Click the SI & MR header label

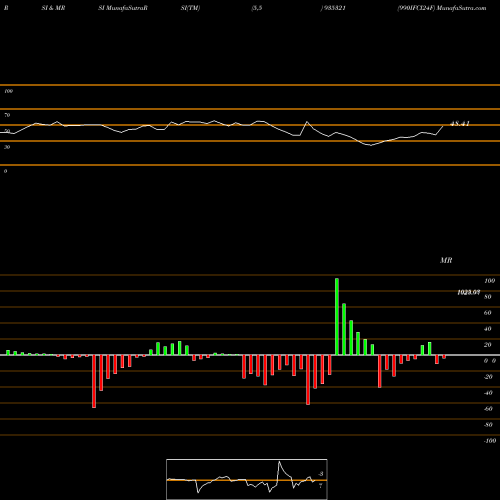point(53,8)
